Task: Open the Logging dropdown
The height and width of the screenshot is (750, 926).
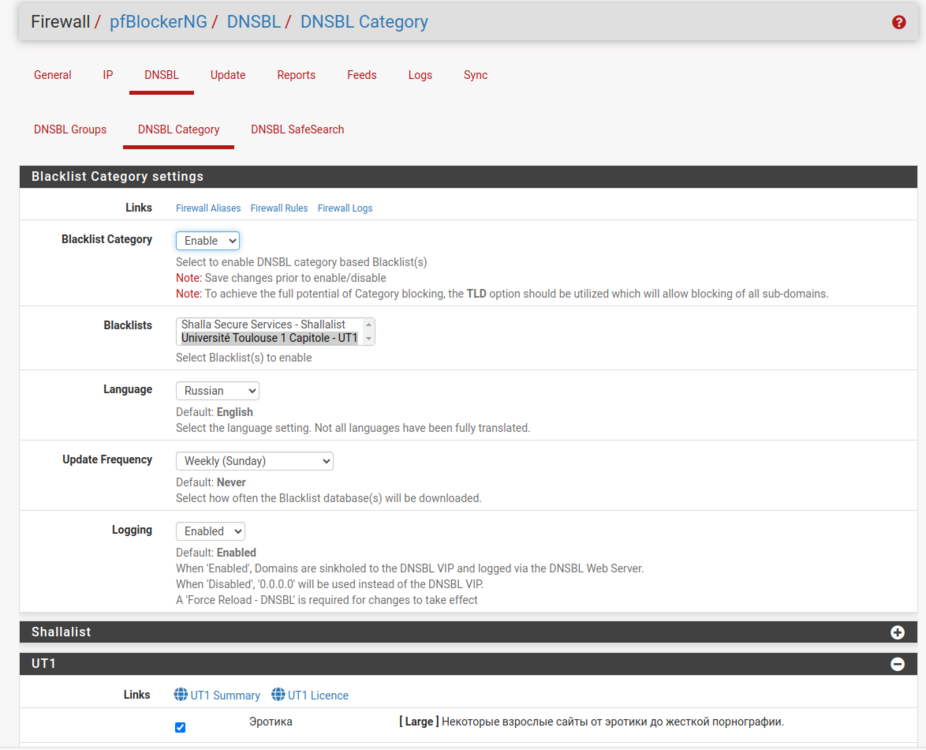Action: (210, 531)
